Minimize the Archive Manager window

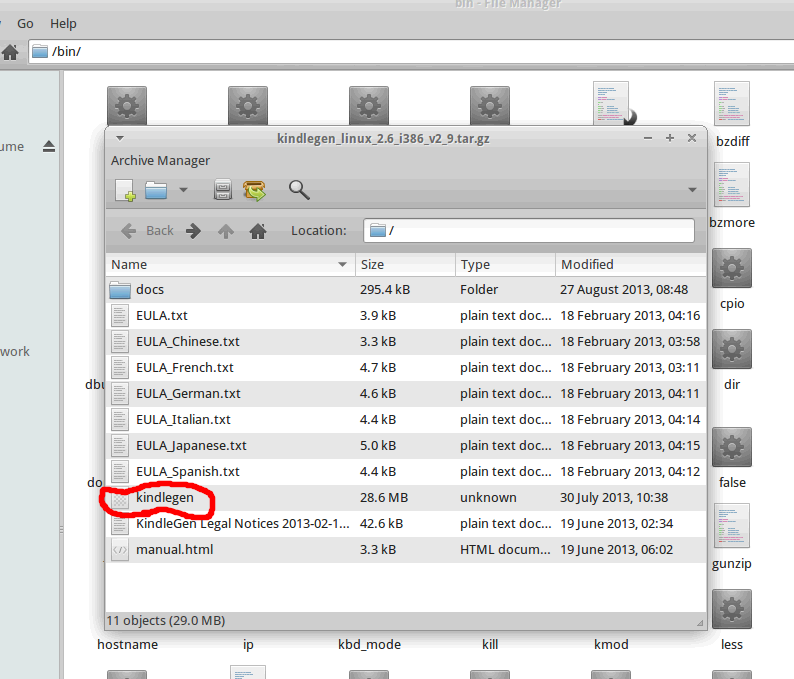(648, 138)
